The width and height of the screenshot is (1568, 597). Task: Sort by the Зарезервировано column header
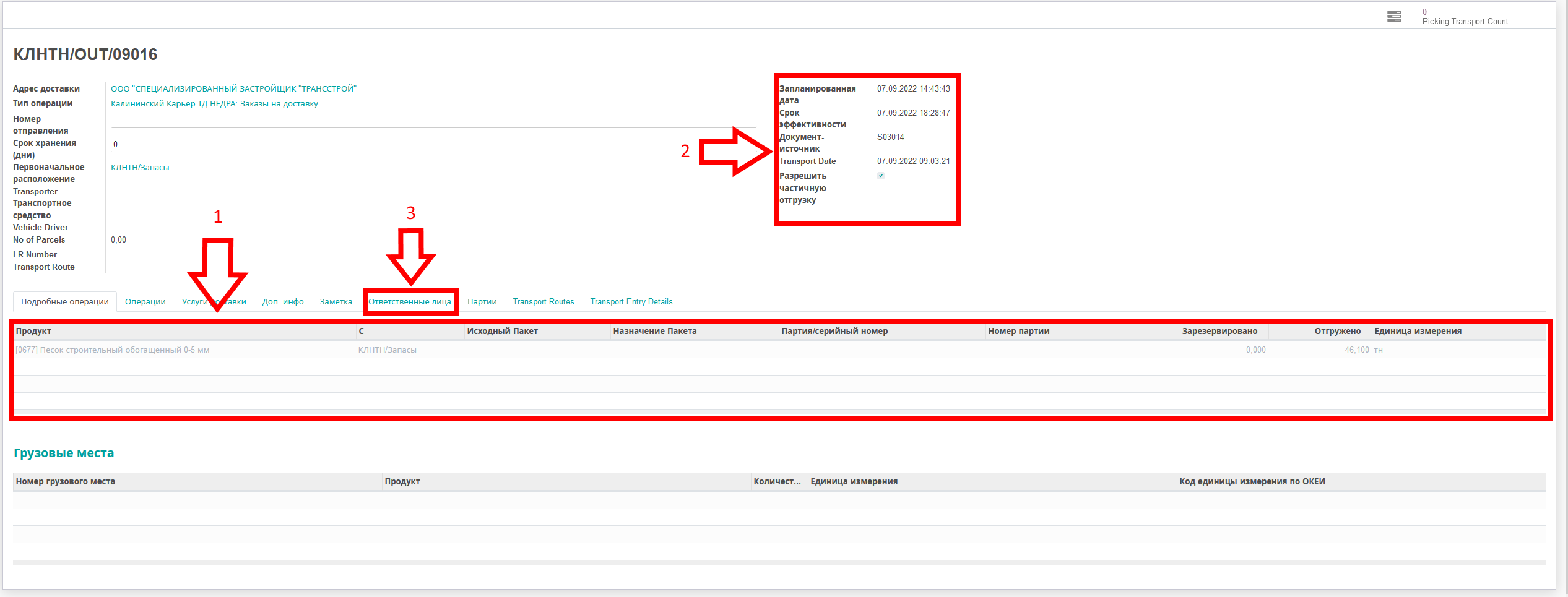(1219, 332)
